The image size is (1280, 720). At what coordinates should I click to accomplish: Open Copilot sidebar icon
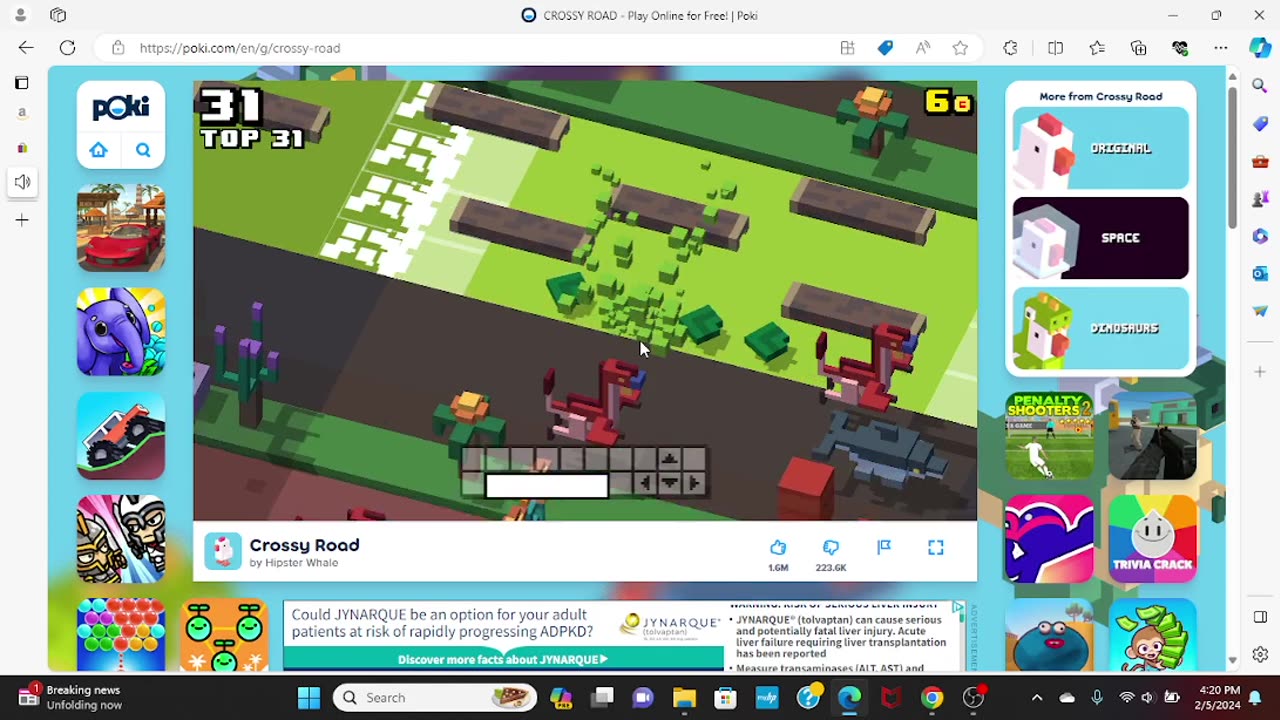click(1259, 48)
